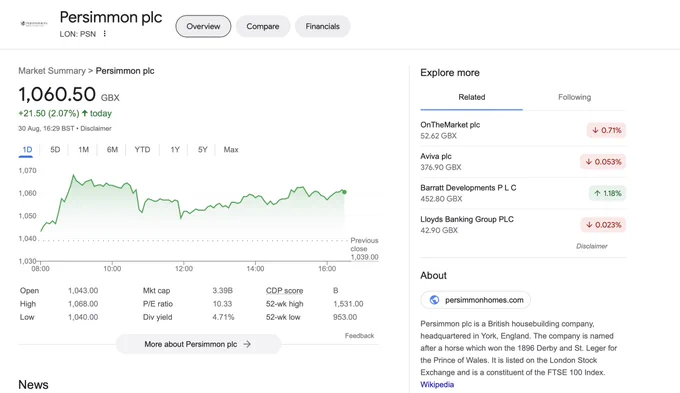Click the LON: PSN ticker text
680x393 pixels.
coord(78,34)
